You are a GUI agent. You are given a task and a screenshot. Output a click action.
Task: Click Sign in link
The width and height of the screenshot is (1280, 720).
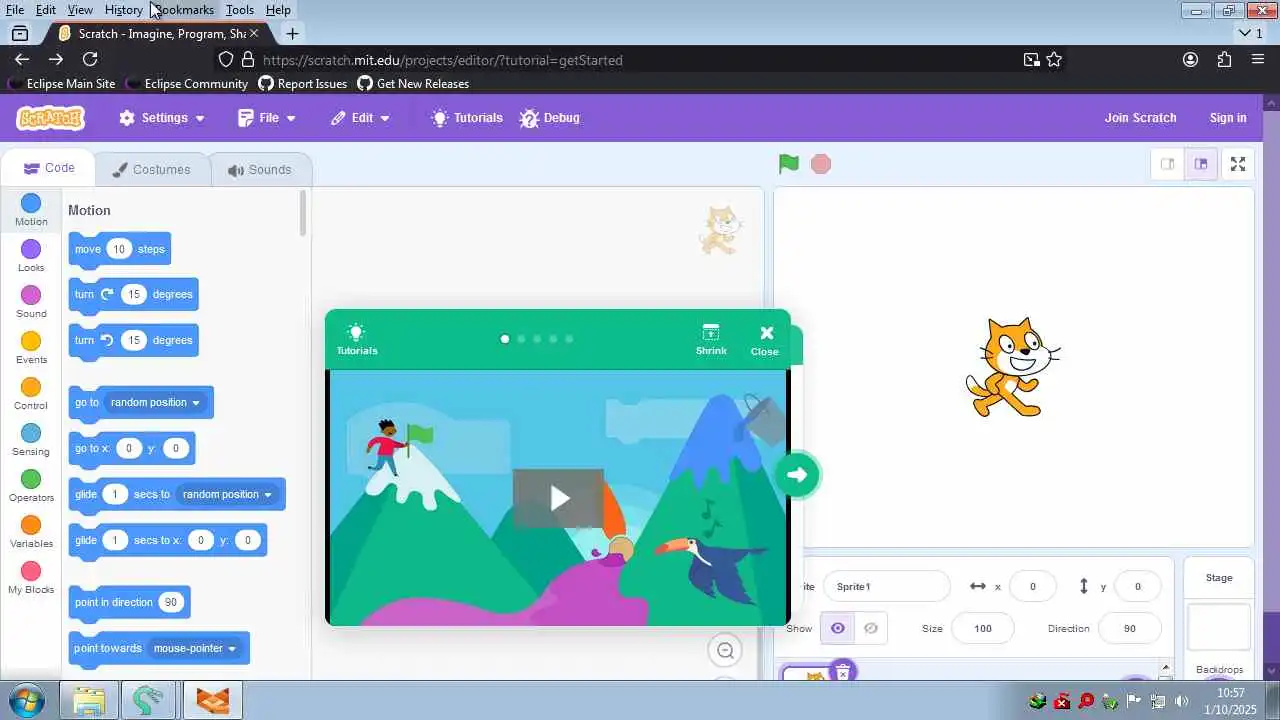pyautogui.click(x=1228, y=118)
